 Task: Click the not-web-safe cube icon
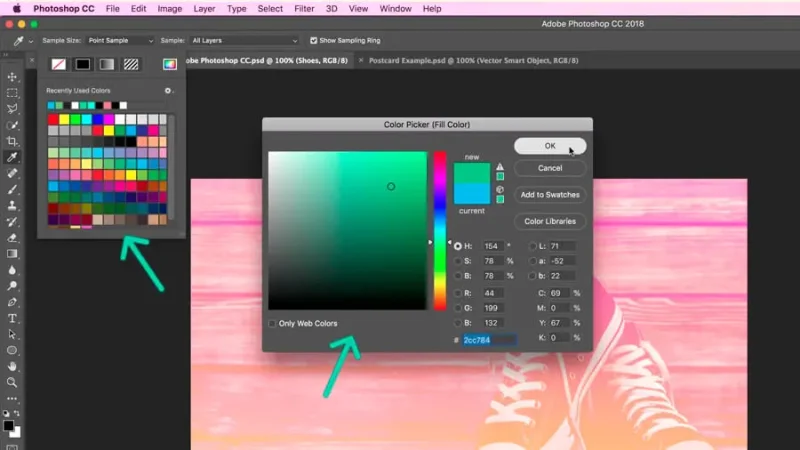tap(500, 190)
